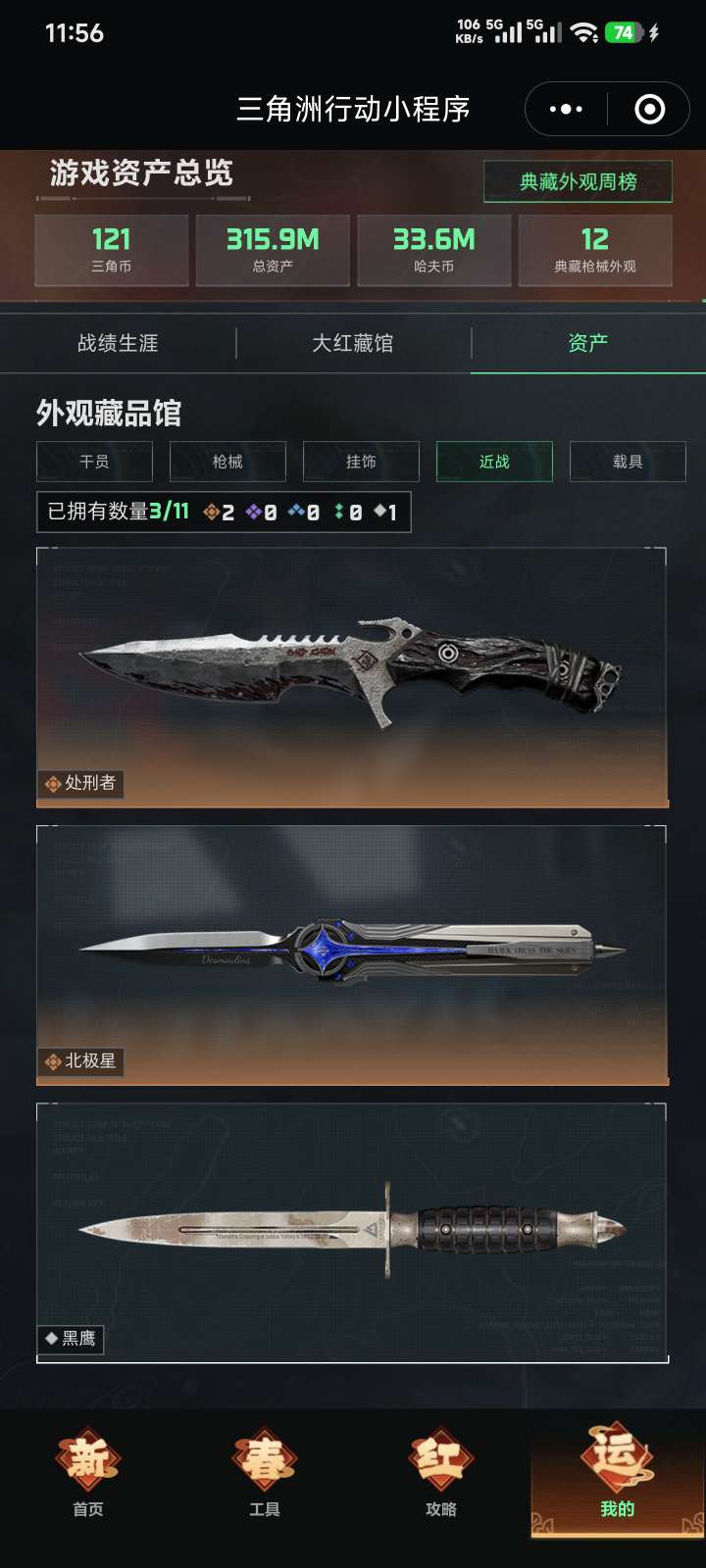Viewport: 706px width, 1568px height.
Task: Open the 北极星 knife skin card
Action: coord(352,955)
